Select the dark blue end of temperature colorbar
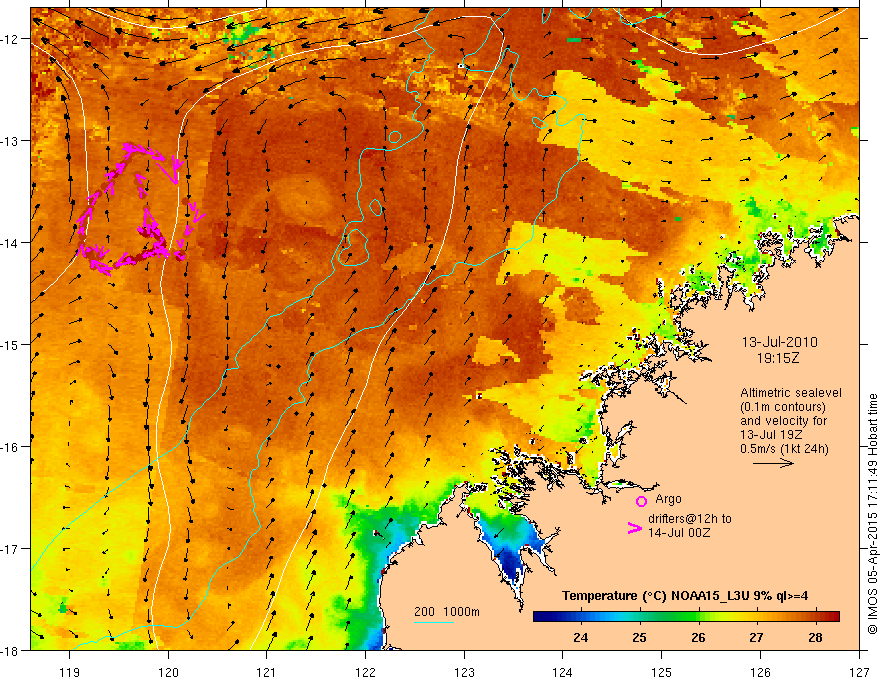 [x=542, y=617]
